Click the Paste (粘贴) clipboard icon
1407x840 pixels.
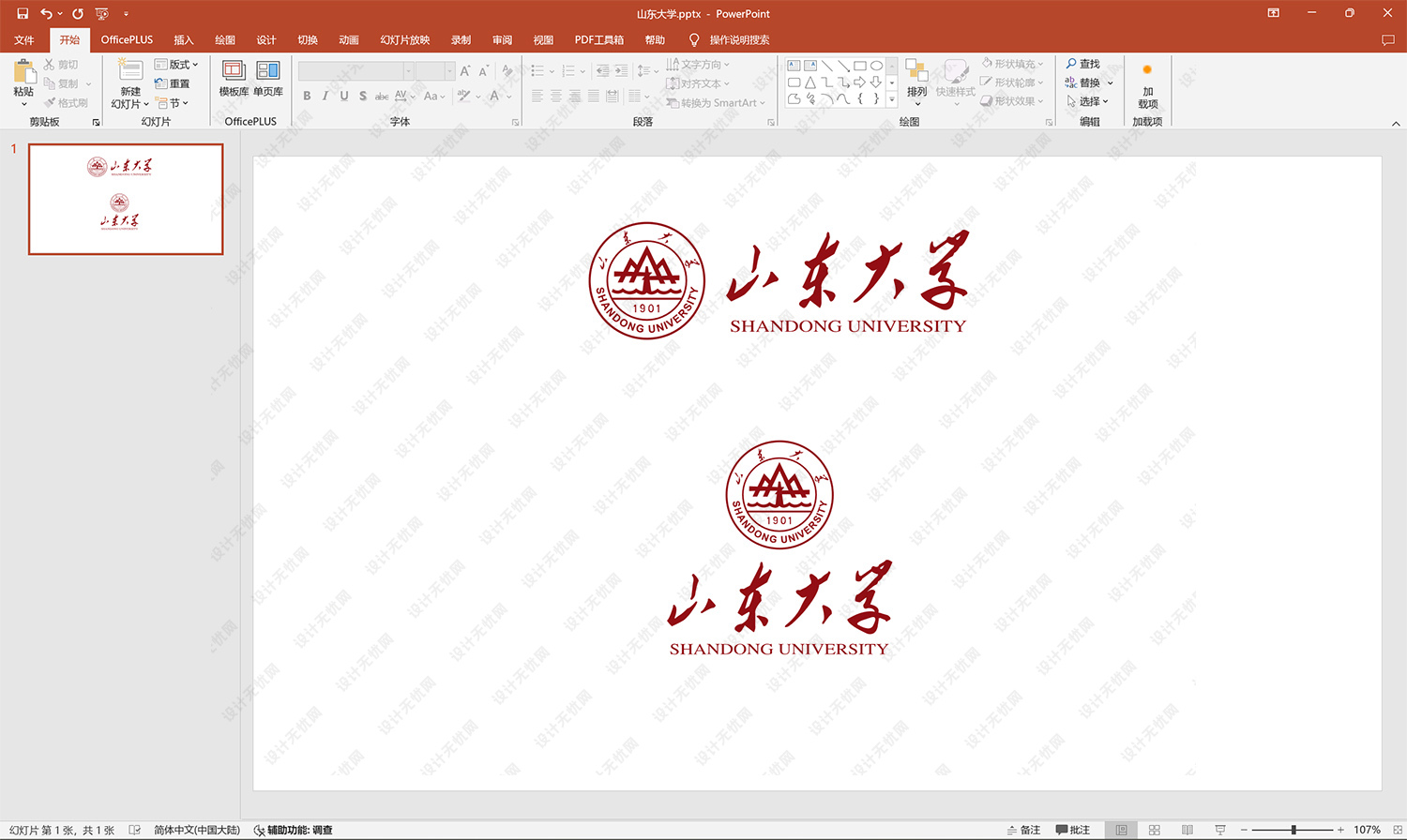coord(24,71)
